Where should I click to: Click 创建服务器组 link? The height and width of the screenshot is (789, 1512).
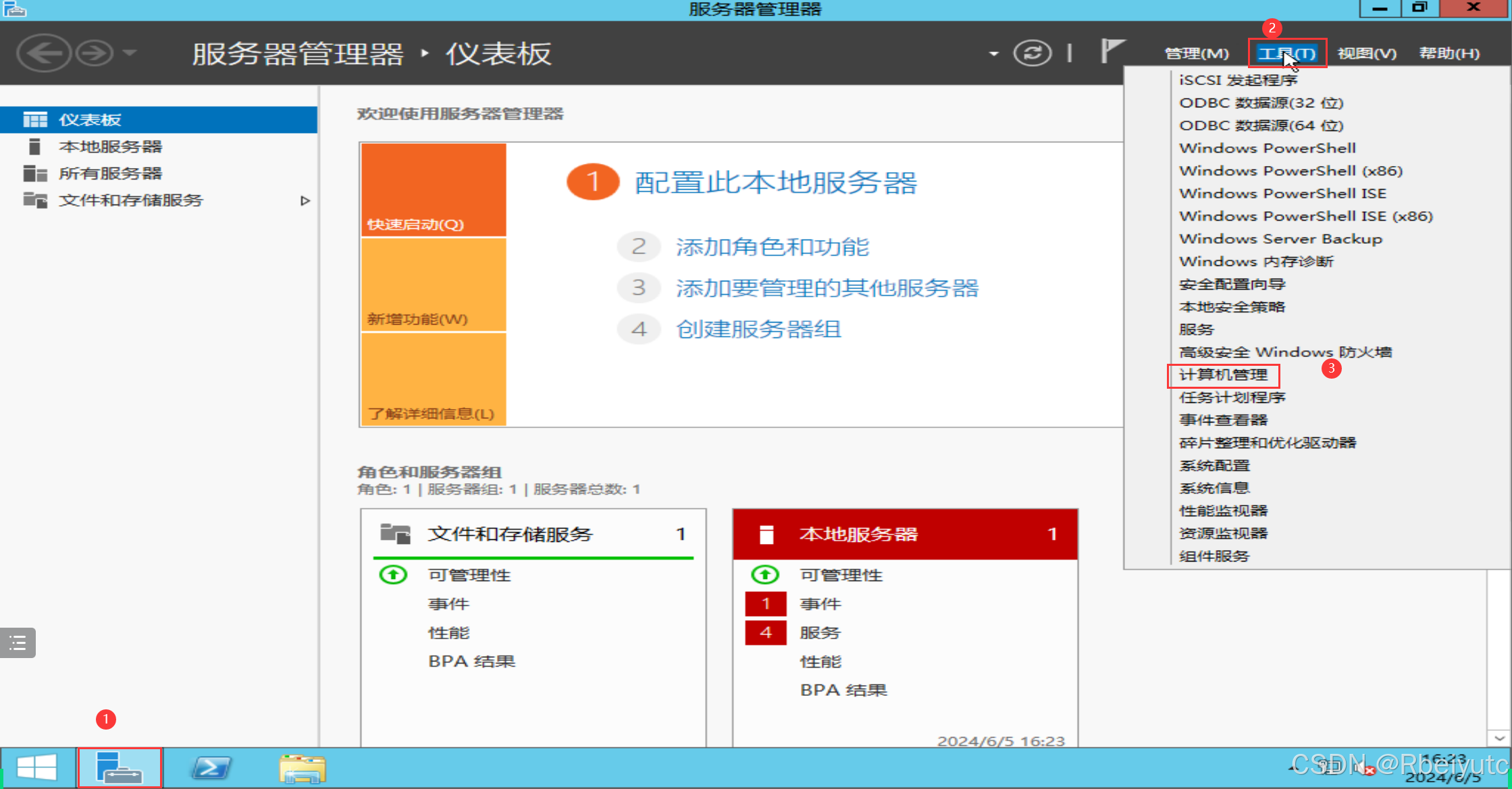coord(758,329)
